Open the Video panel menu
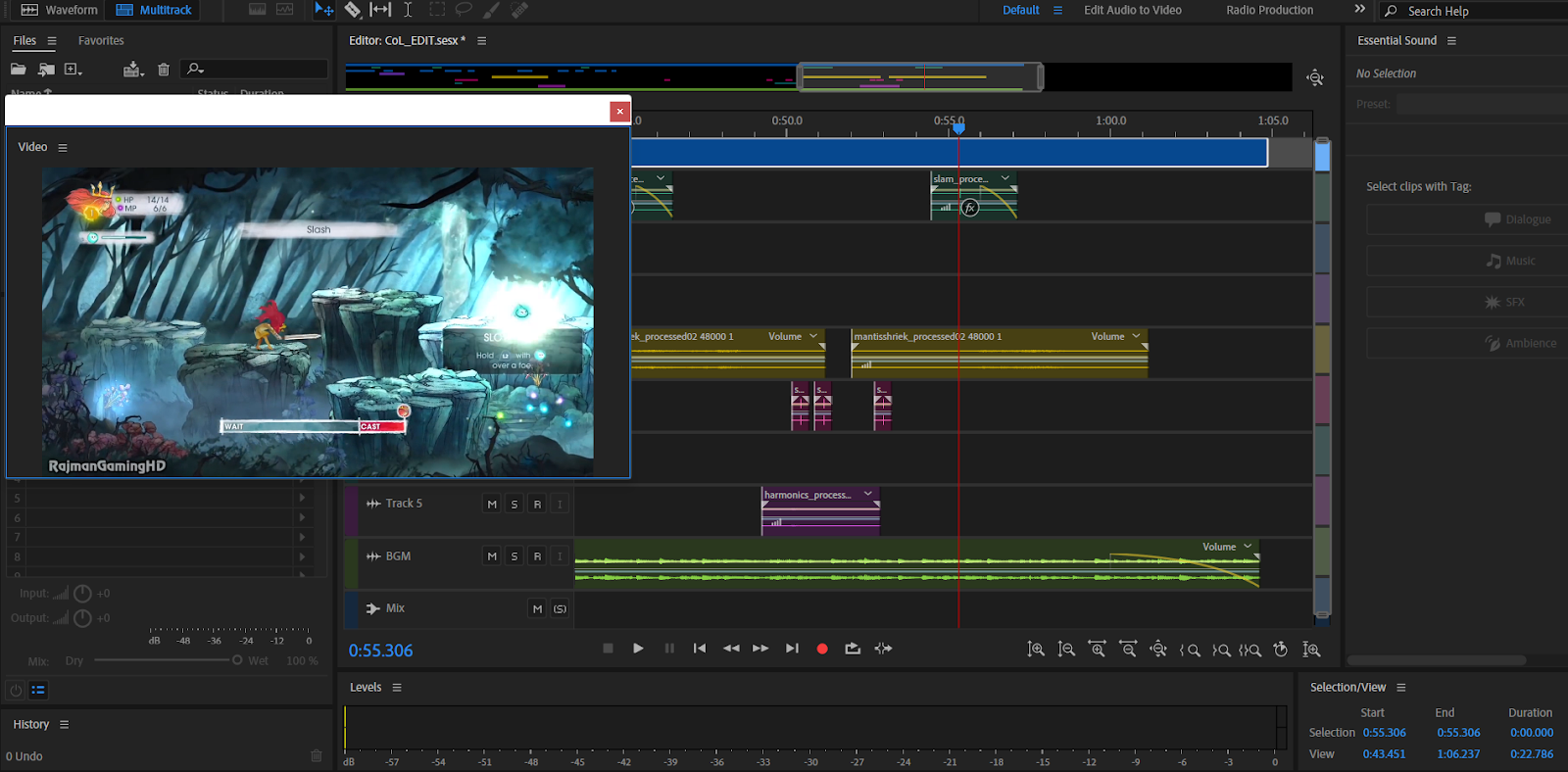1568x772 pixels. click(63, 148)
